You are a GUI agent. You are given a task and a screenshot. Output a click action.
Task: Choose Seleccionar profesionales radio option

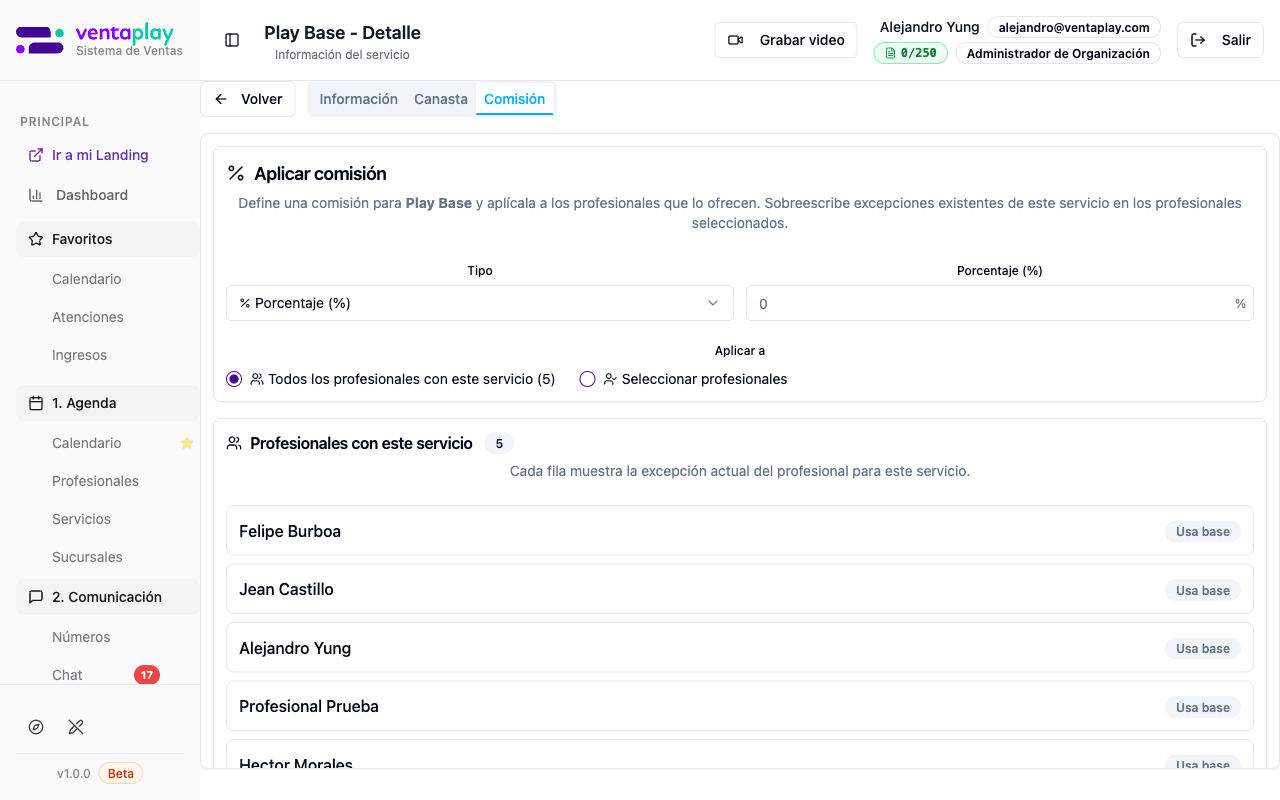click(587, 379)
